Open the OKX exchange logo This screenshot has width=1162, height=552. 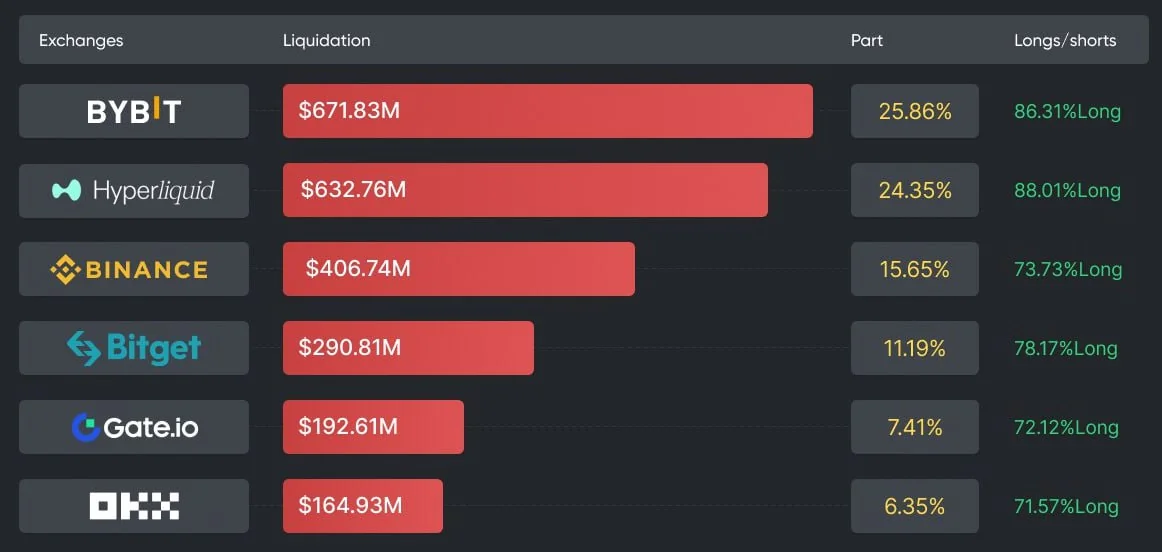tap(134, 506)
